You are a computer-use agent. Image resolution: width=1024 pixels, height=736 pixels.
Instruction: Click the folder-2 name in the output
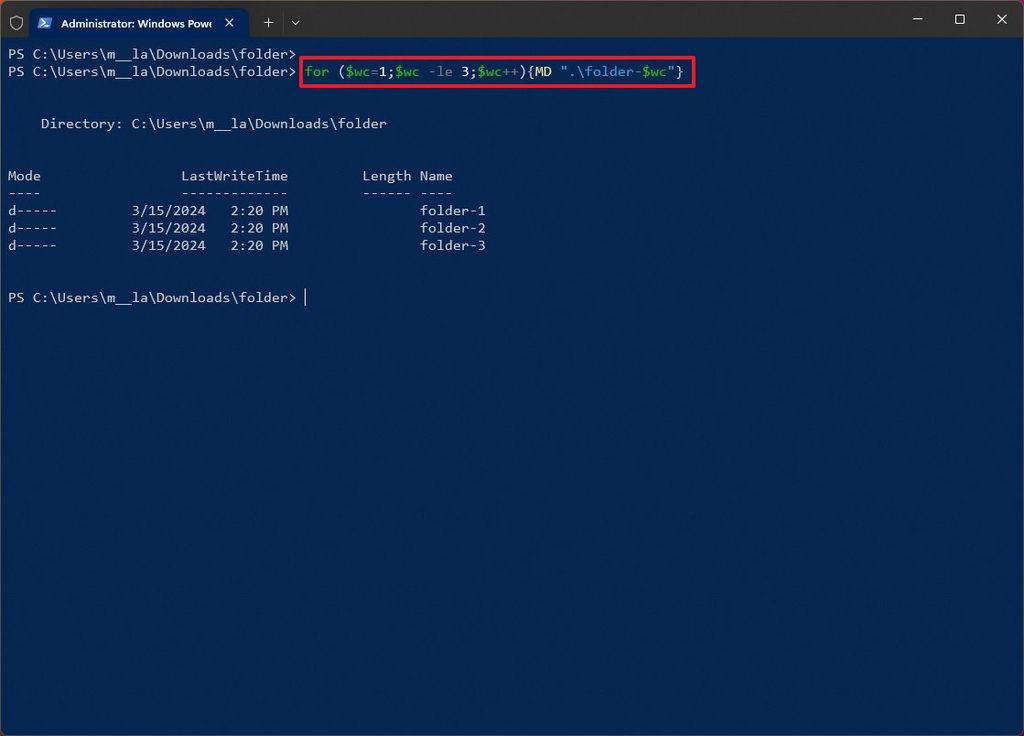click(x=451, y=227)
